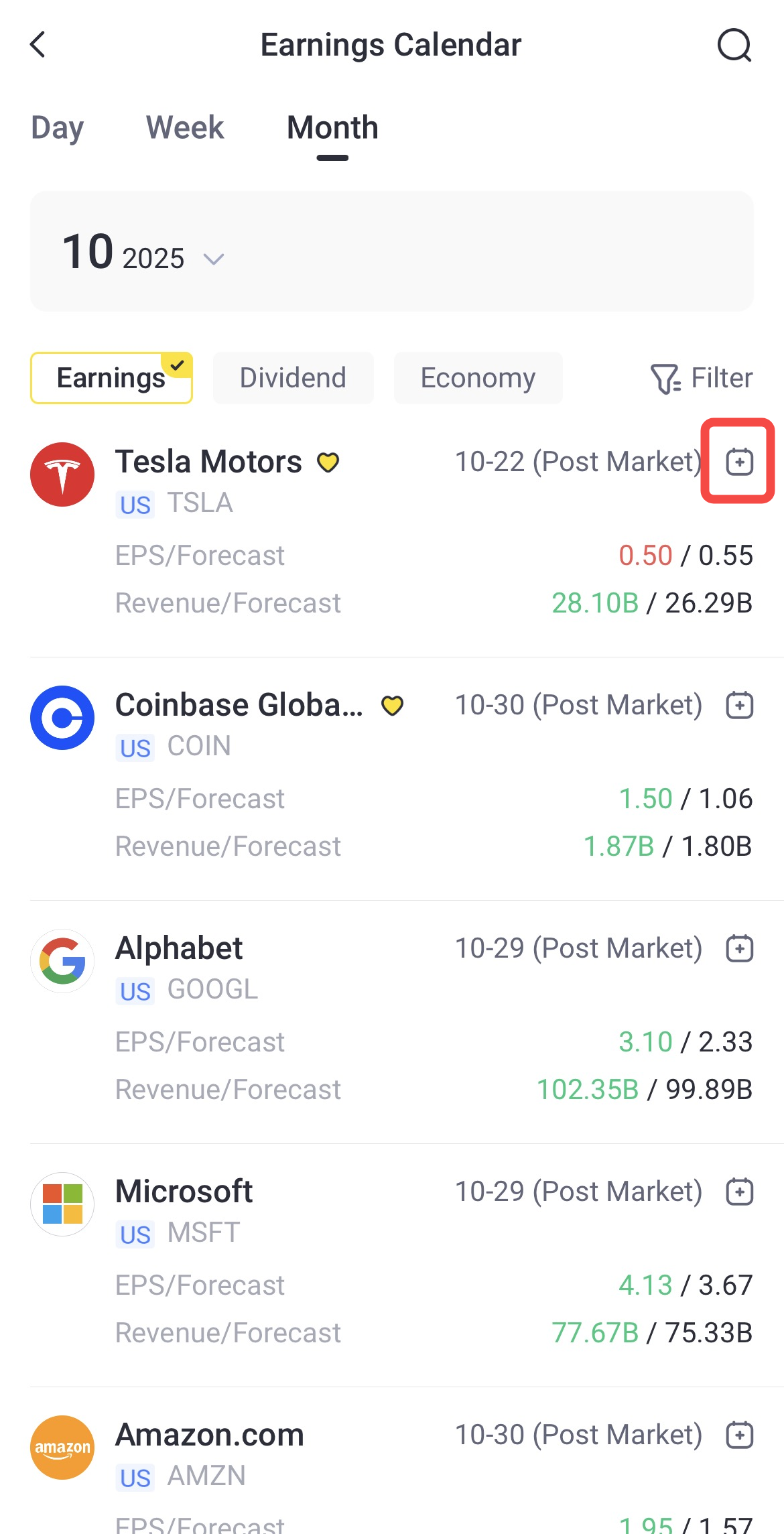Image resolution: width=784 pixels, height=1534 pixels.
Task: Open the Microsoft MSFT stock entry
Action: pyautogui.click(x=184, y=1192)
